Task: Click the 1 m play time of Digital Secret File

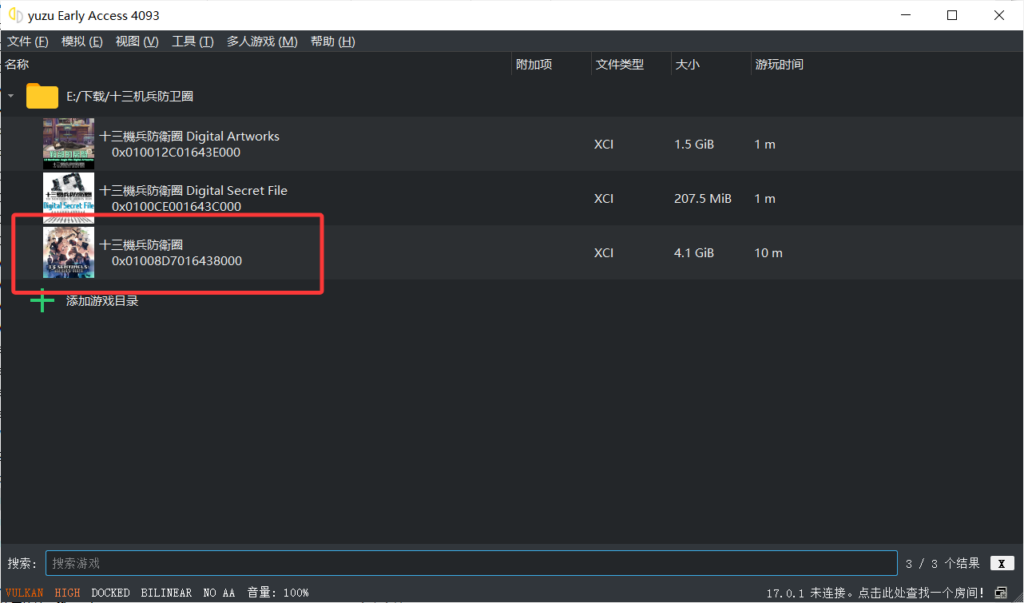Action: [765, 199]
